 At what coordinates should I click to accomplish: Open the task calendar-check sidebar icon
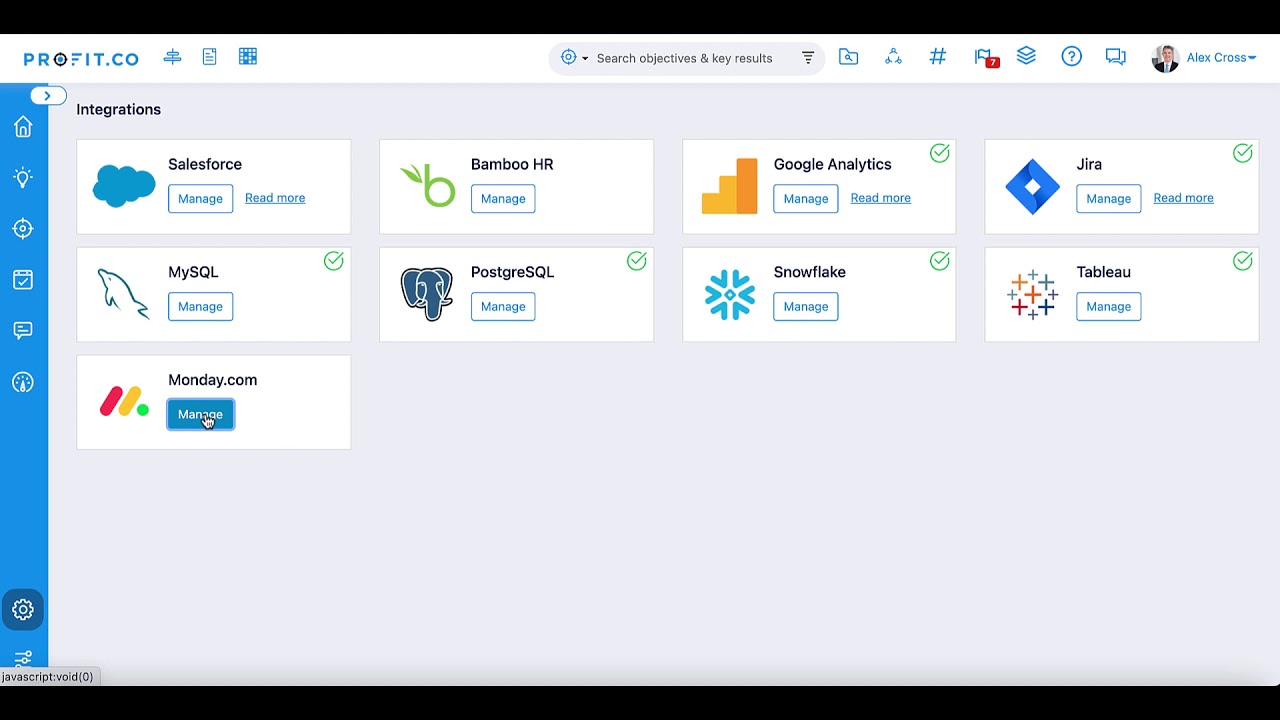coord(23,280)
